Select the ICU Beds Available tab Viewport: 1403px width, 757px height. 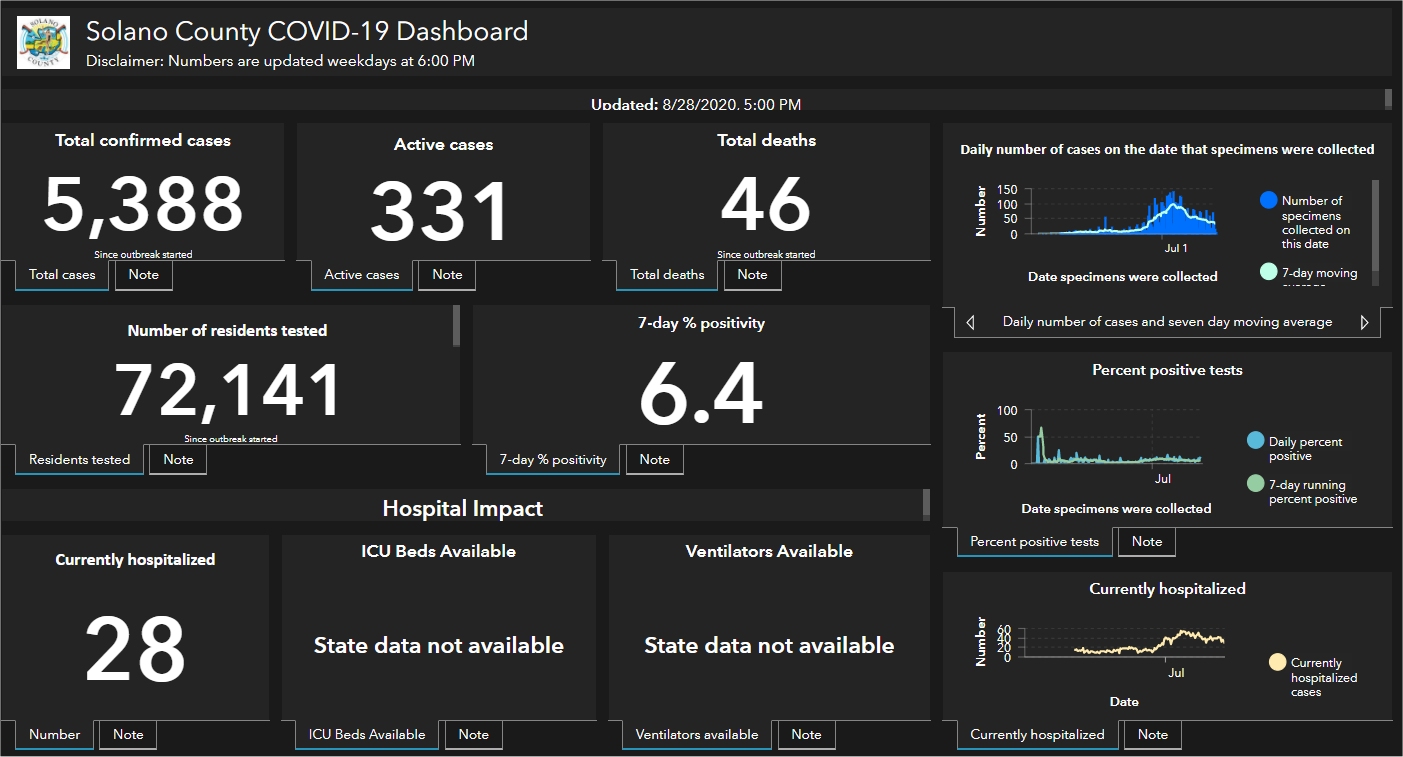367,735
